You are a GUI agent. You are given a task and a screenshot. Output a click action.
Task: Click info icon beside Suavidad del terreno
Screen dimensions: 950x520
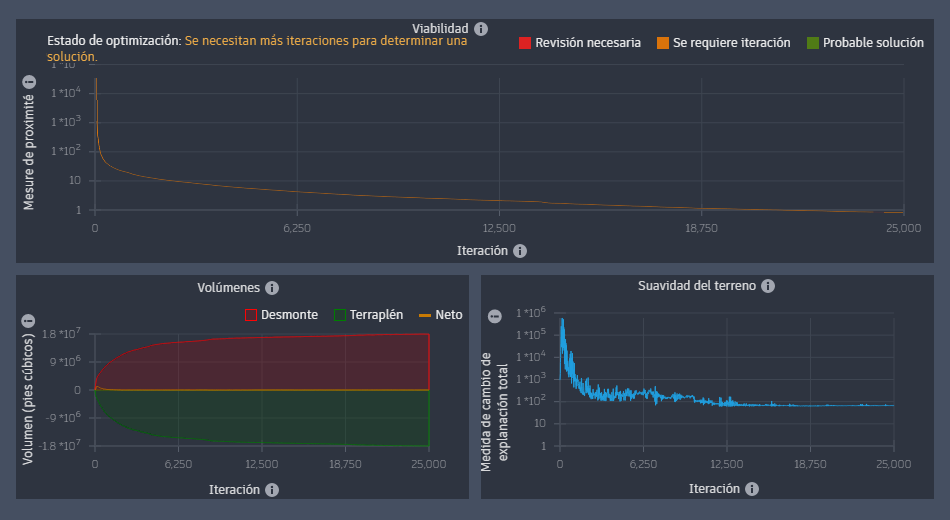point(768,286)
